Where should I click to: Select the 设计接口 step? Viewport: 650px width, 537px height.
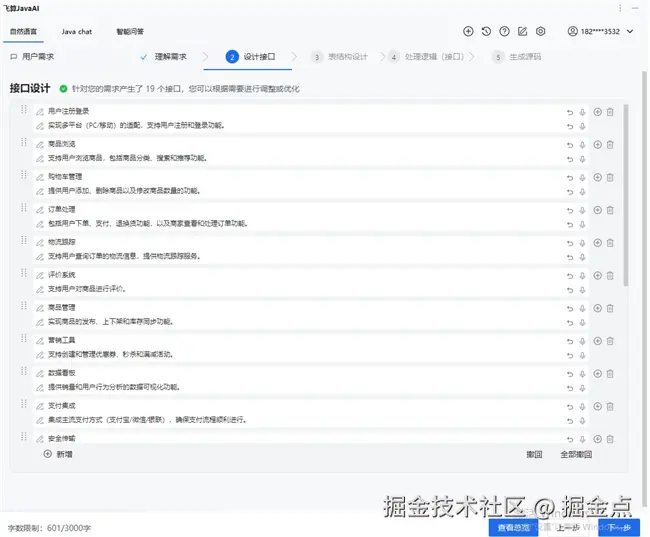(x=250, y=57)
